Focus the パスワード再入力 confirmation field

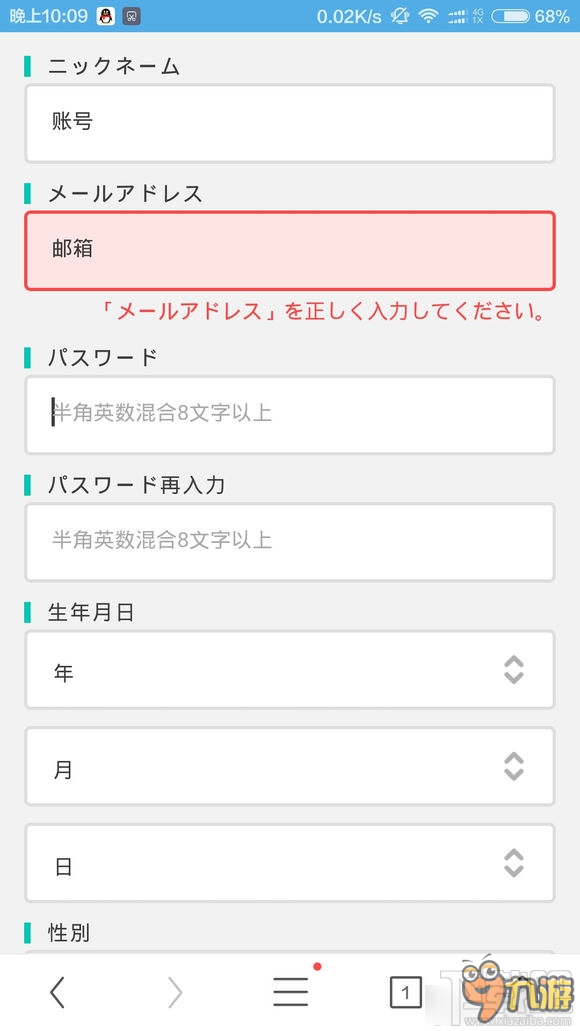[x=290, y=542]
